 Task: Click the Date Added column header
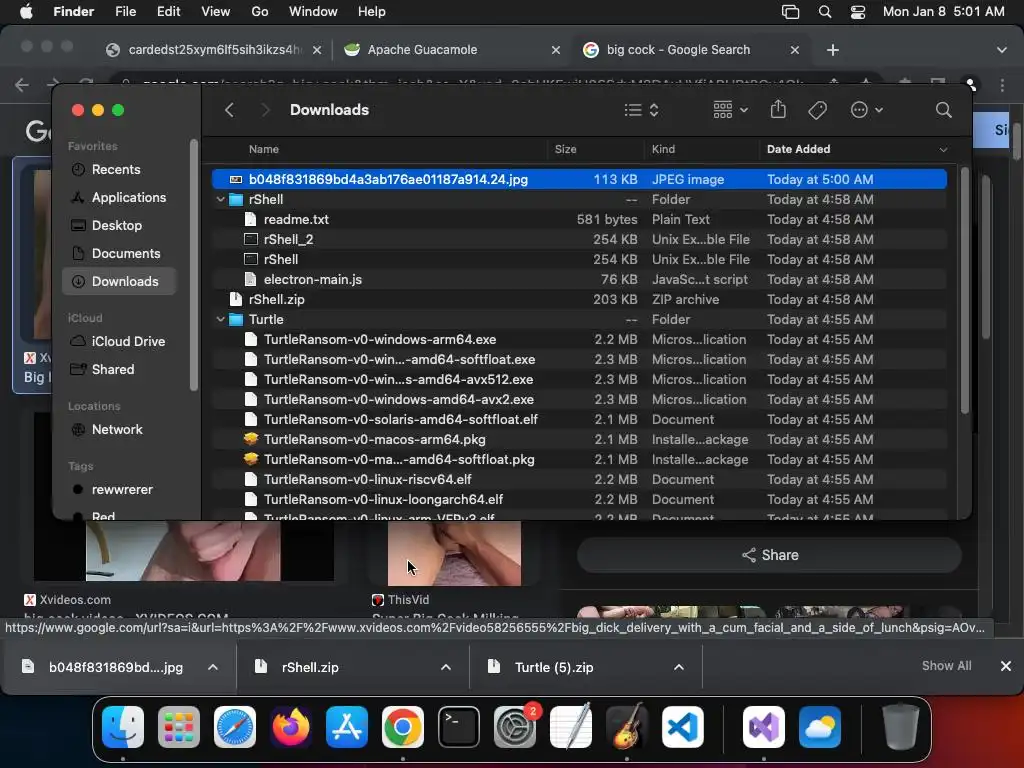[798, 149]
